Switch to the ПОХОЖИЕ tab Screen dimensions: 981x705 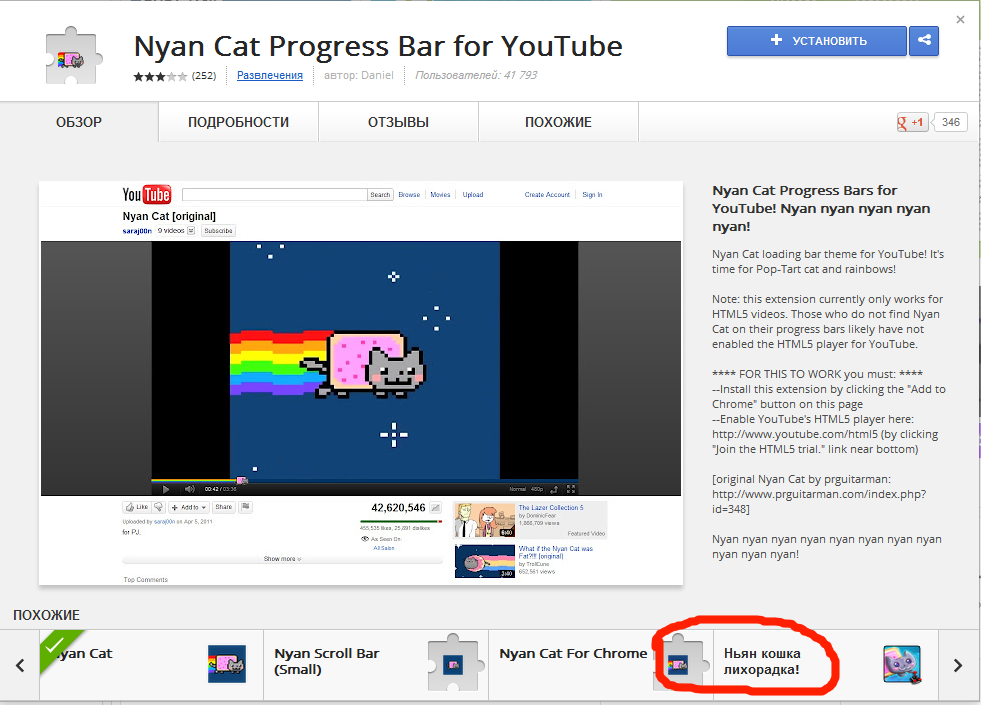pos(558,122)
